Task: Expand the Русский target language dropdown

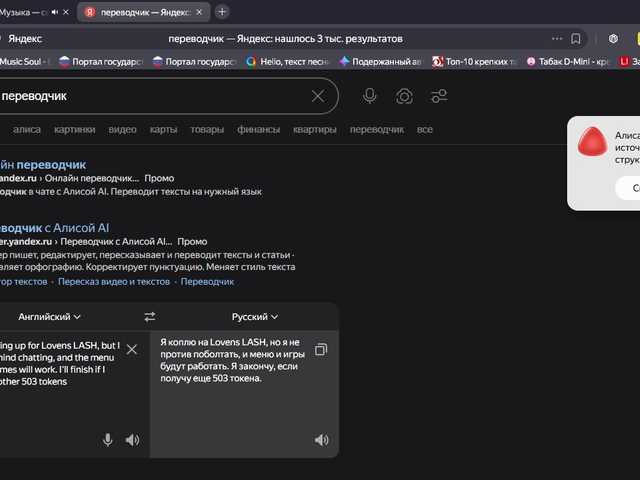Action: 255,317
